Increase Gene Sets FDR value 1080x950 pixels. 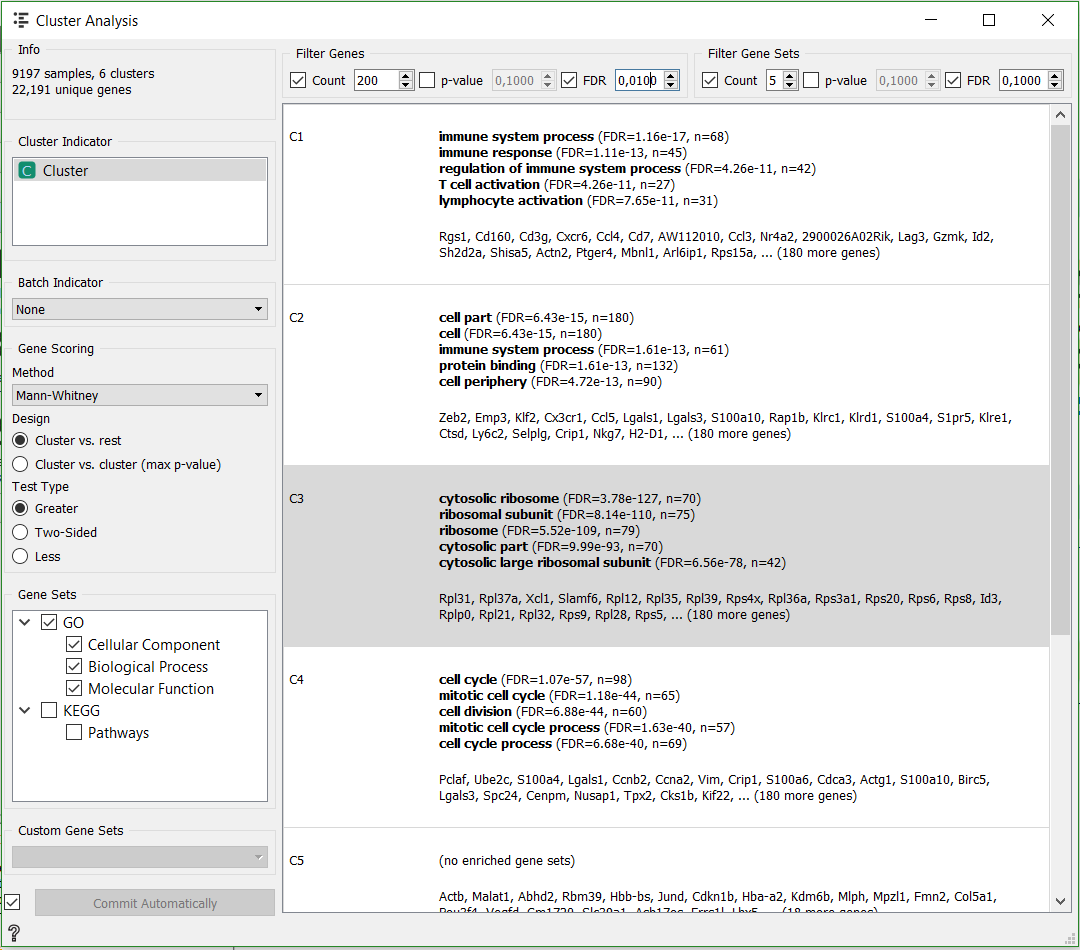[x=1055, y=76]
